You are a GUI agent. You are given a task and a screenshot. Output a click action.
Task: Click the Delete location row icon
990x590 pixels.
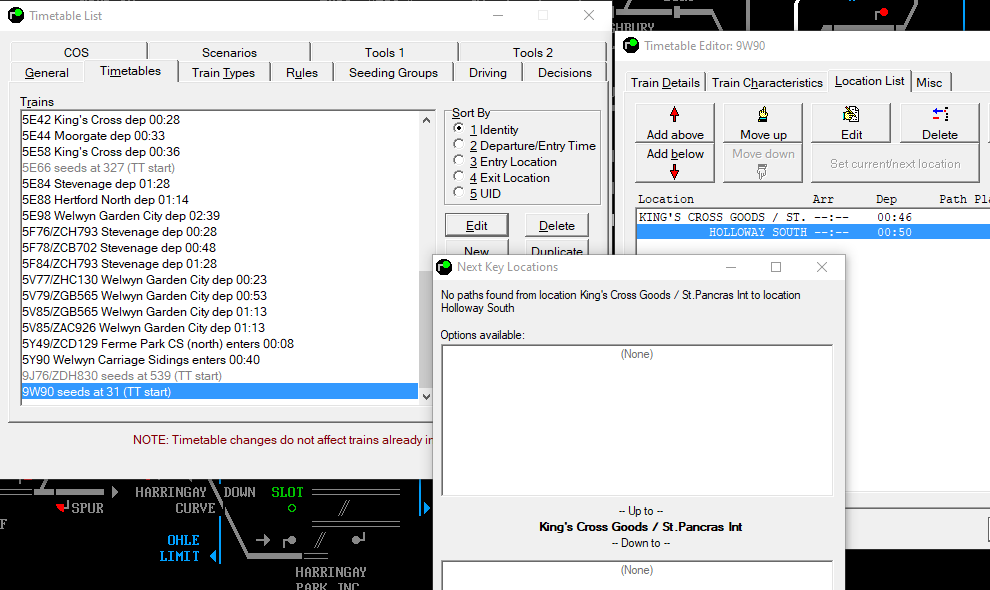click(940, 114)
